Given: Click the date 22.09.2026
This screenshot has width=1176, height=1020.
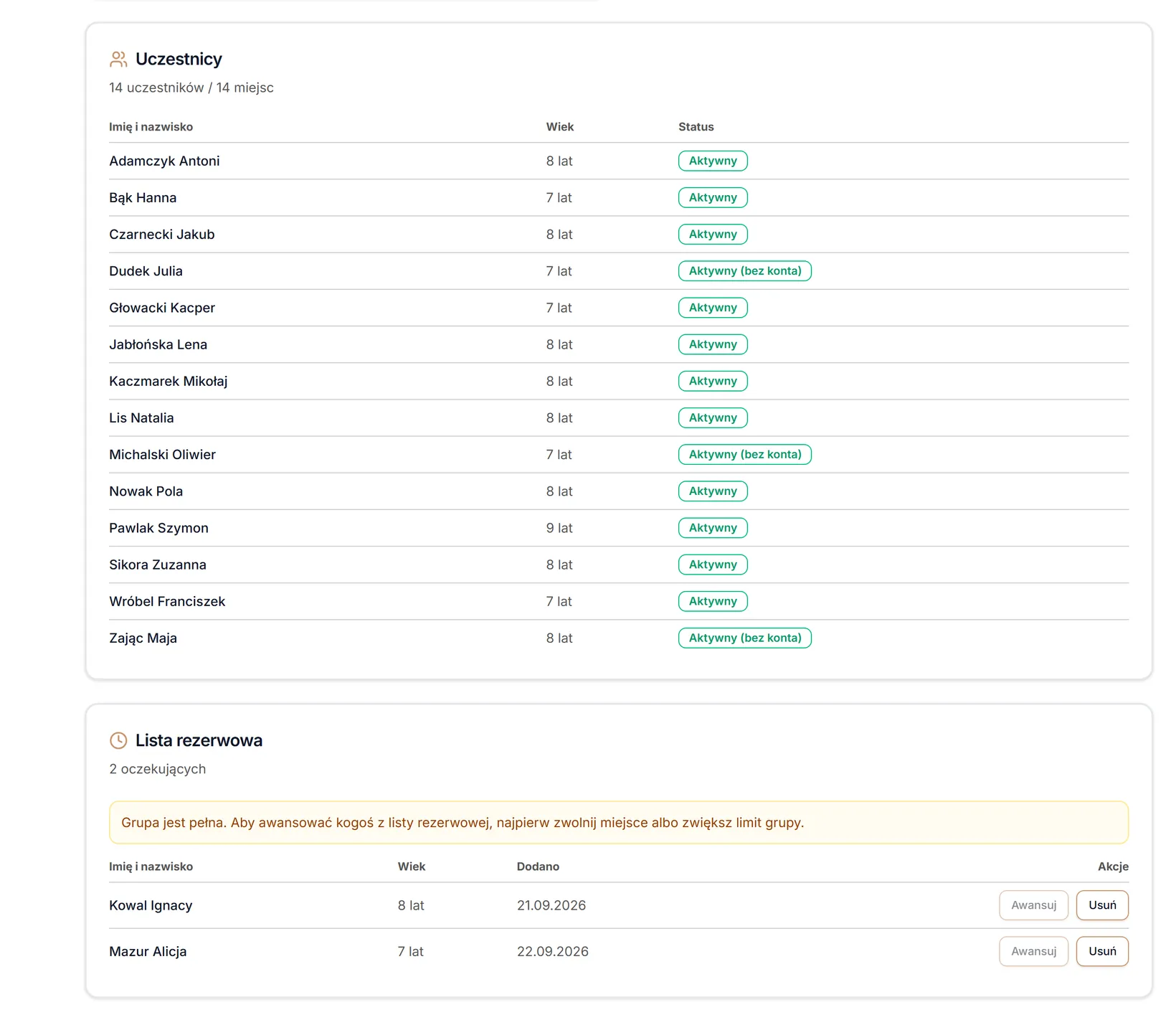Looking at the screenshot, I should pos(552,951).
